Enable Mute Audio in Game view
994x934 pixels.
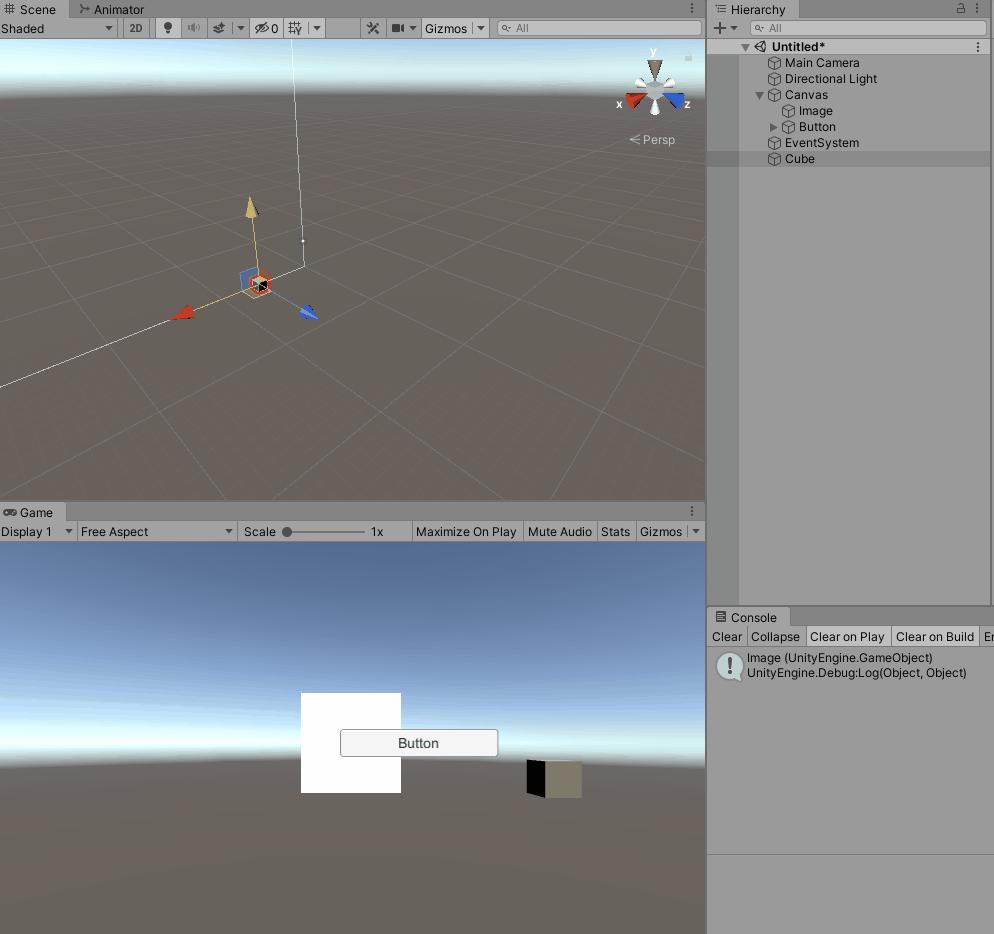[x=560, y=531]
